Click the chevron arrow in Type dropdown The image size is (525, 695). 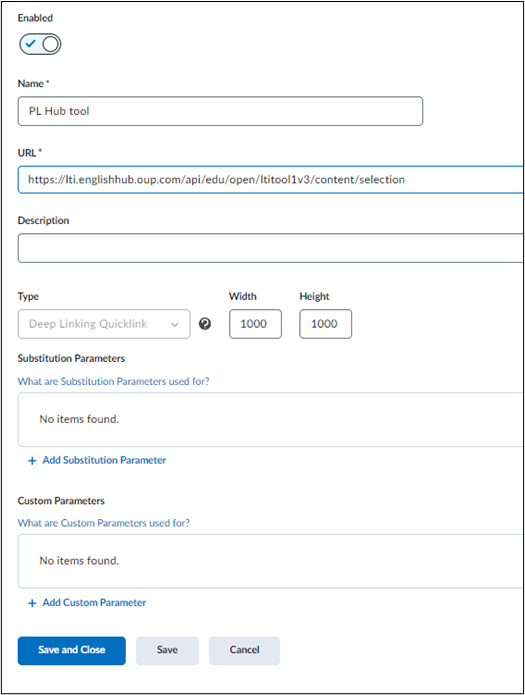coord(175,324)
